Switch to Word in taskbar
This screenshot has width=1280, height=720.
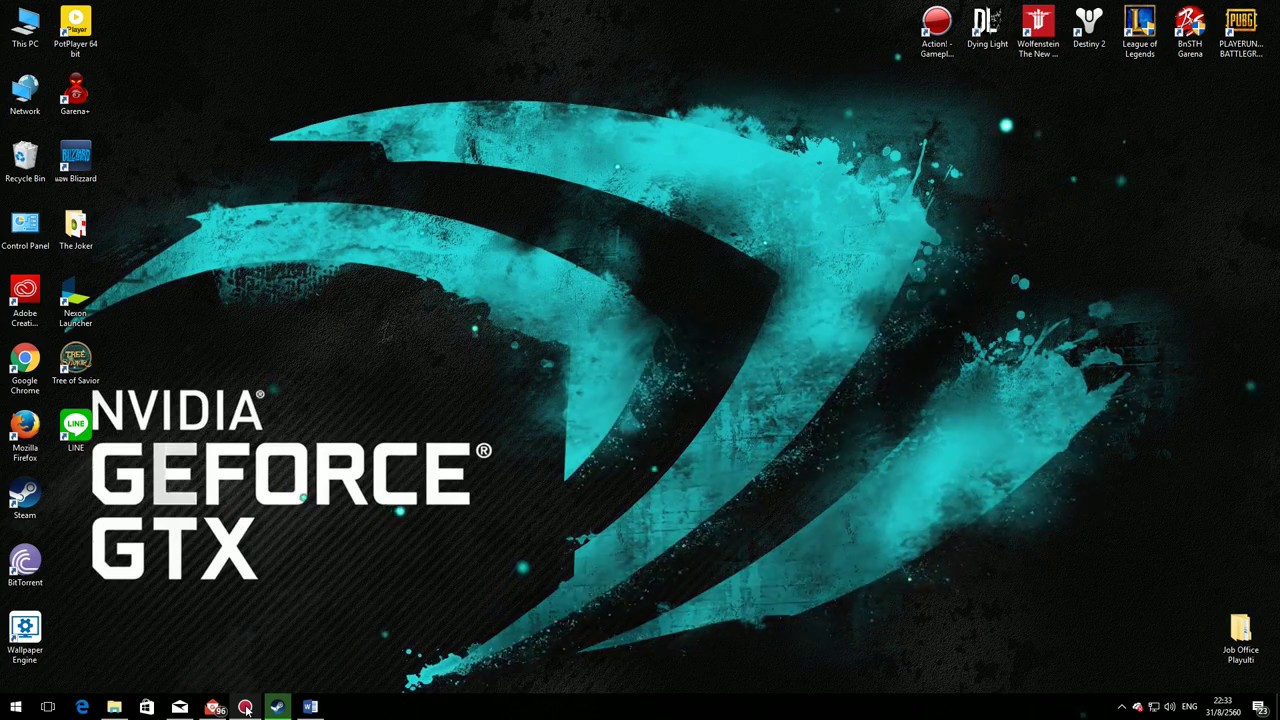coord(310,707)
